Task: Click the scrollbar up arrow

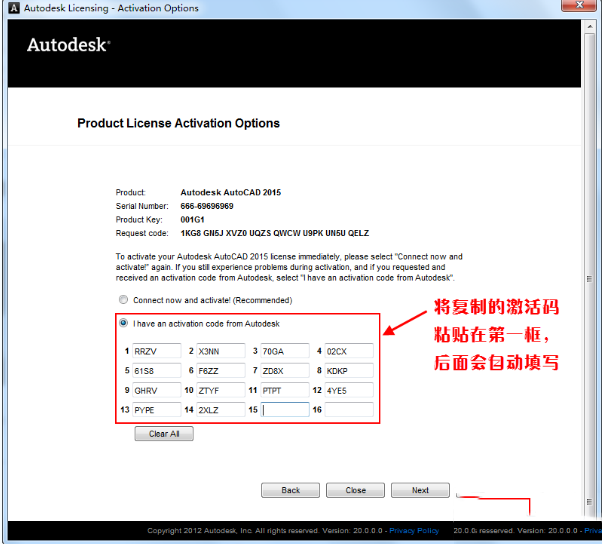Action: pos(589,26)
